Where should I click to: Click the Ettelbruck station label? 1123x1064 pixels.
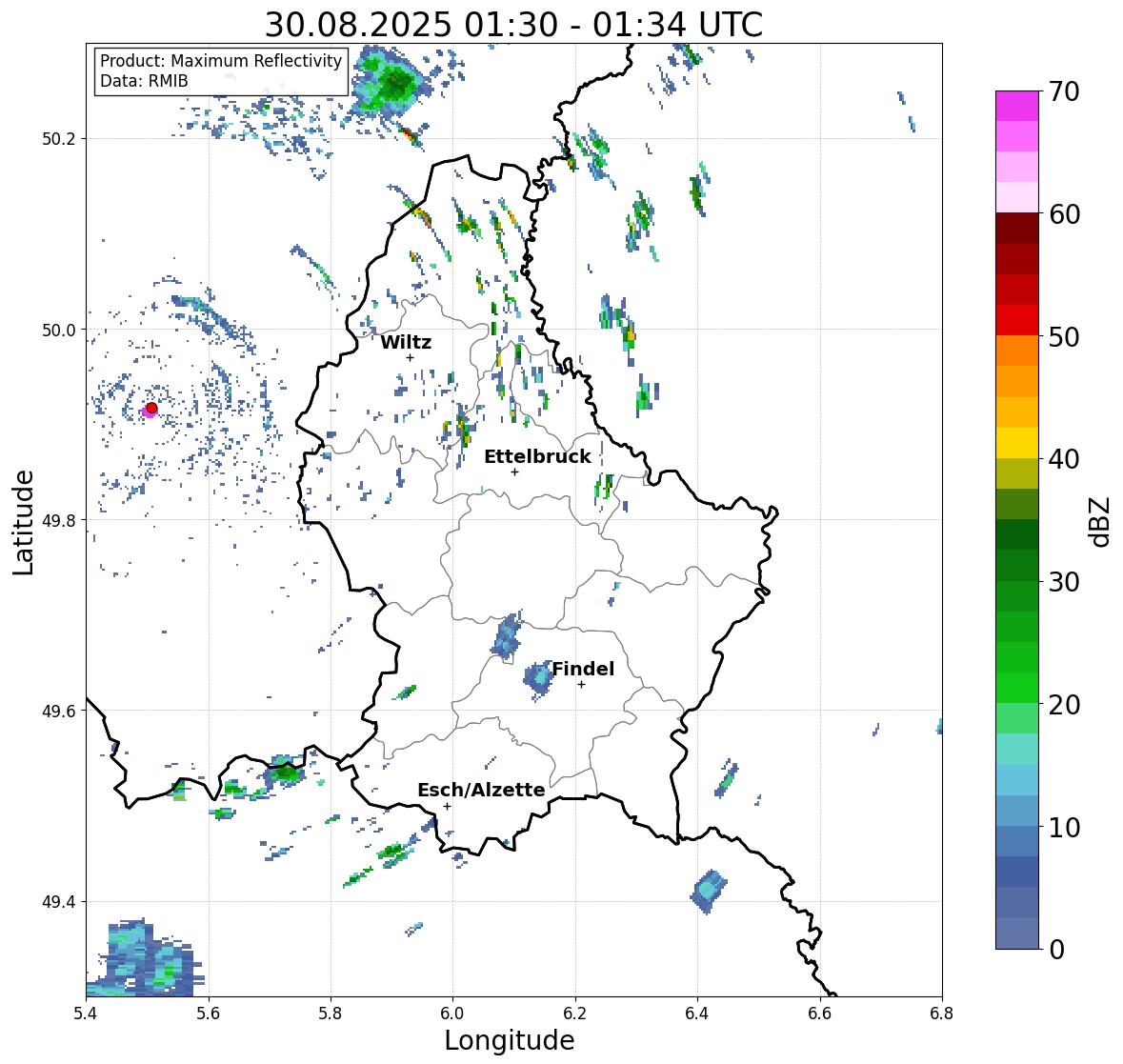pyautogui.click(x=537, y=456)
